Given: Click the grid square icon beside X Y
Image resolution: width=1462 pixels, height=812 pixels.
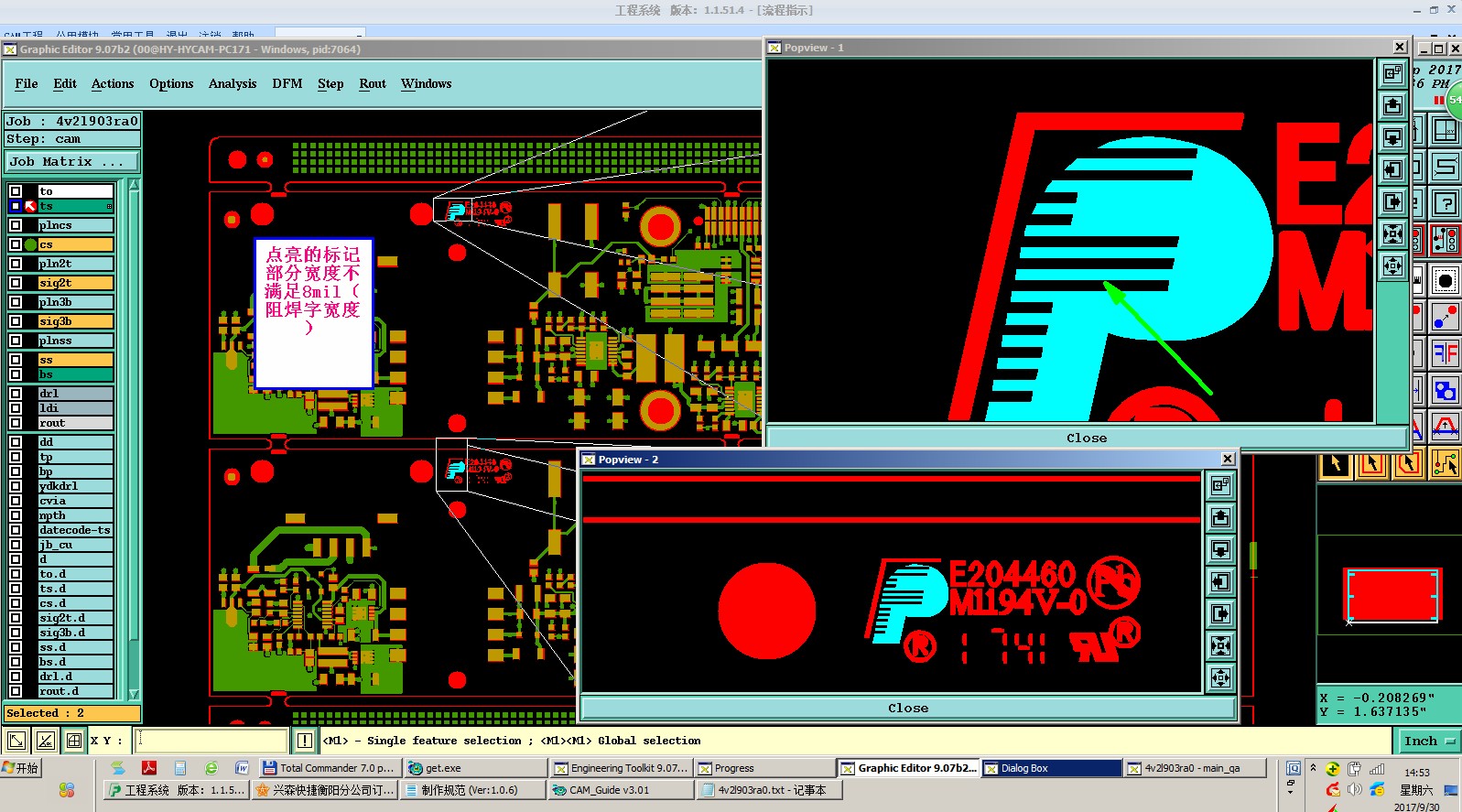Looking at the screenshot, I should coord(74,741).
